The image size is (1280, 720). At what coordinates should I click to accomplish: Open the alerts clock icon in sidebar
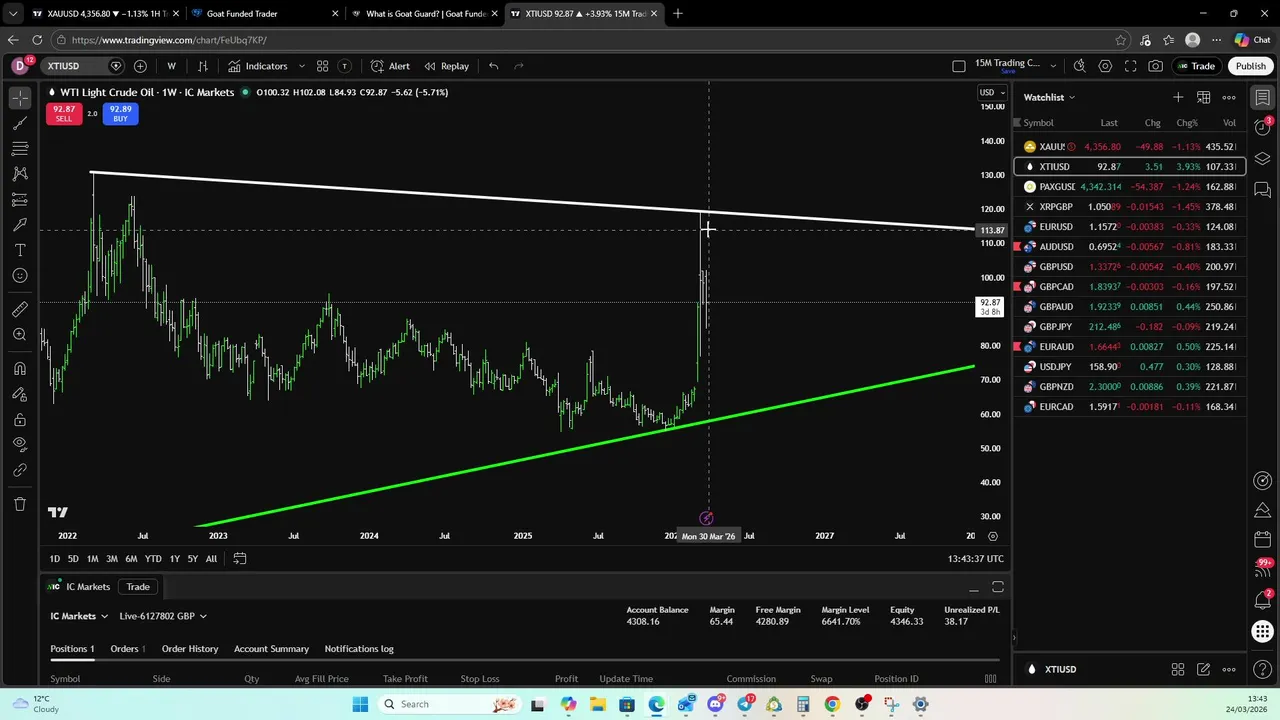[x=1263, y=128]
